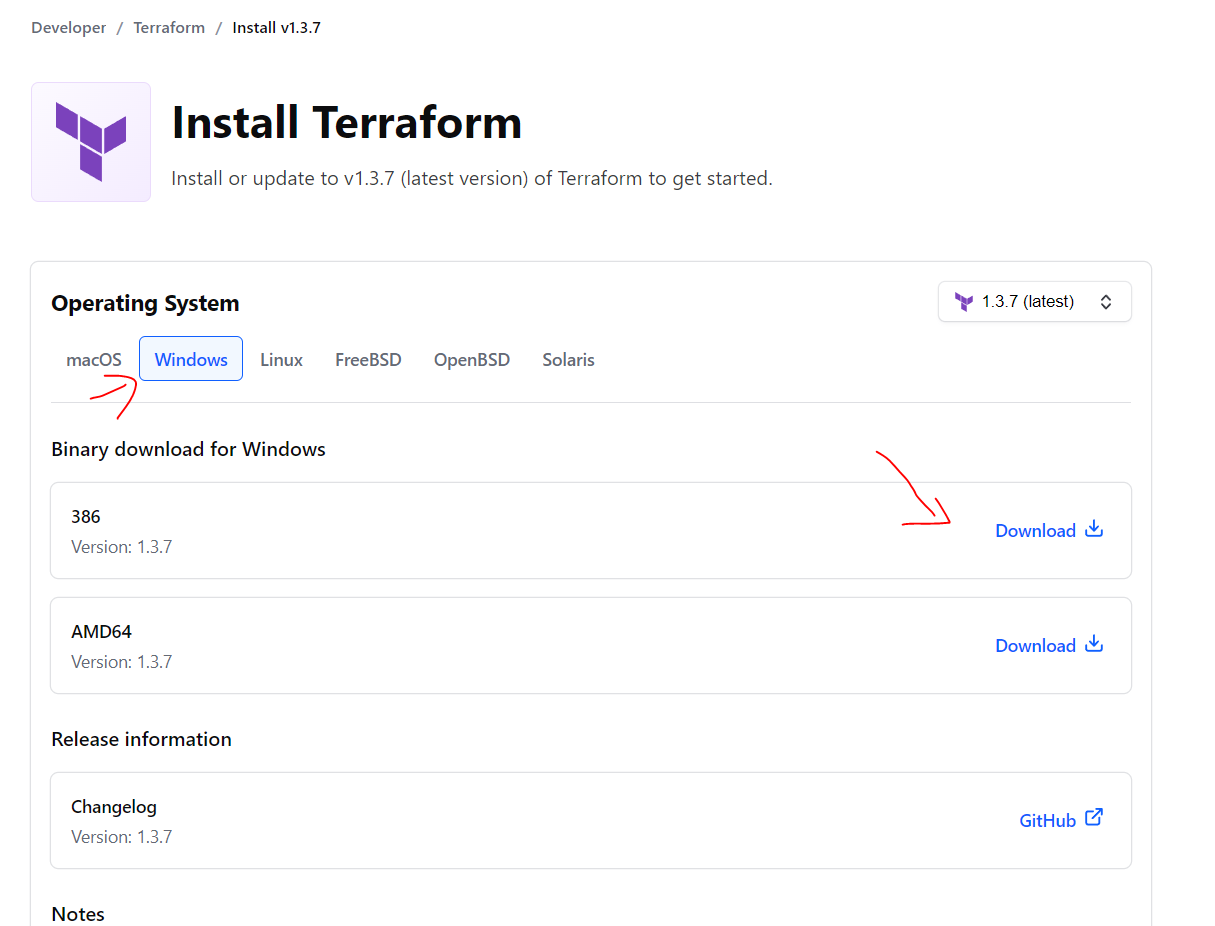Click 'Version: 1.3.7' under AMD64

pyautogui.click(x=122, y=662)
